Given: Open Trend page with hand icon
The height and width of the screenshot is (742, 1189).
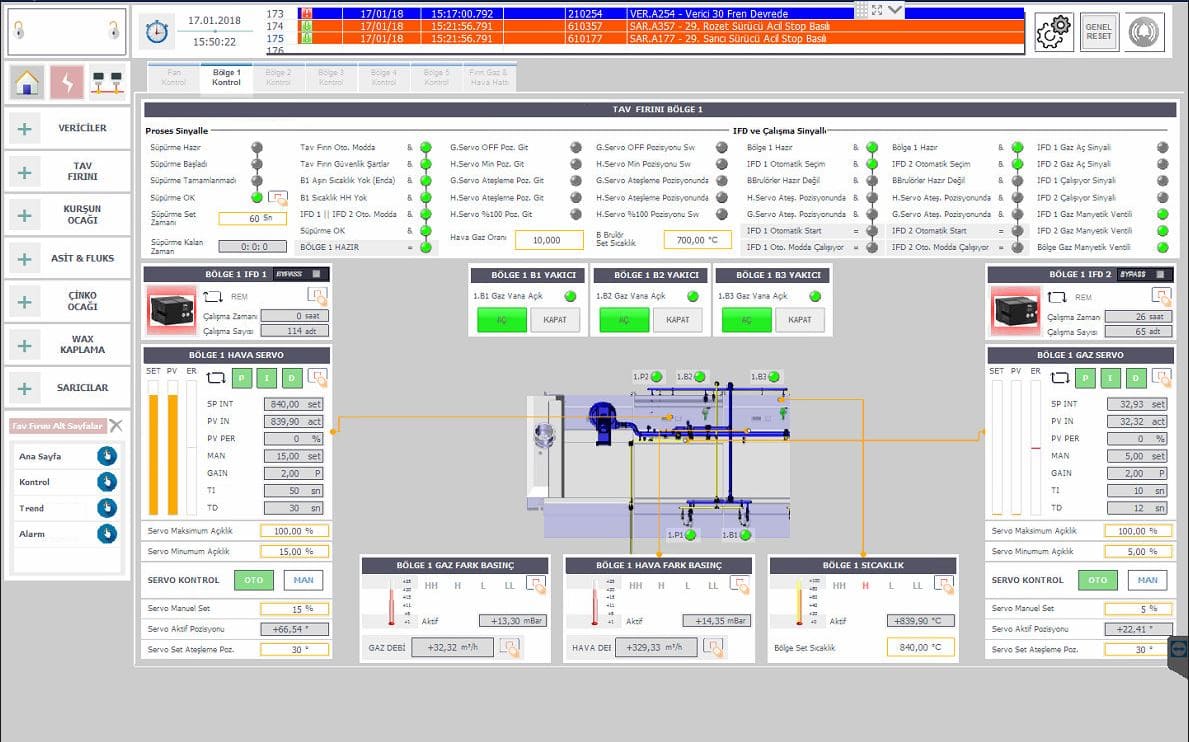Looking at the screenshot, I should 107,508.
